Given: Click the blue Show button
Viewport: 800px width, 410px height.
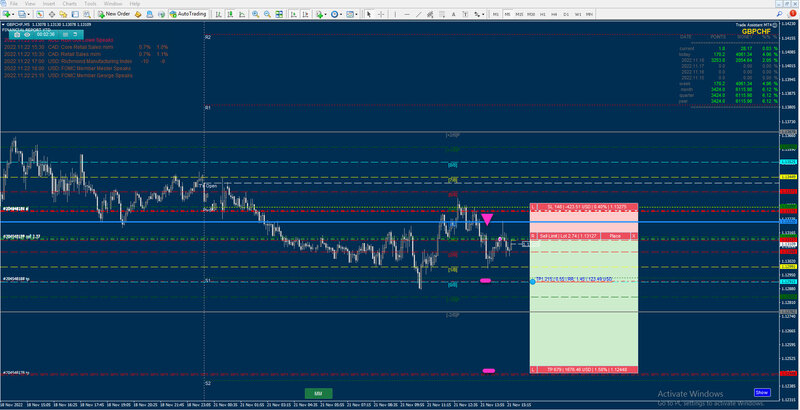Looking at the screenshot, I should point(762,392).
